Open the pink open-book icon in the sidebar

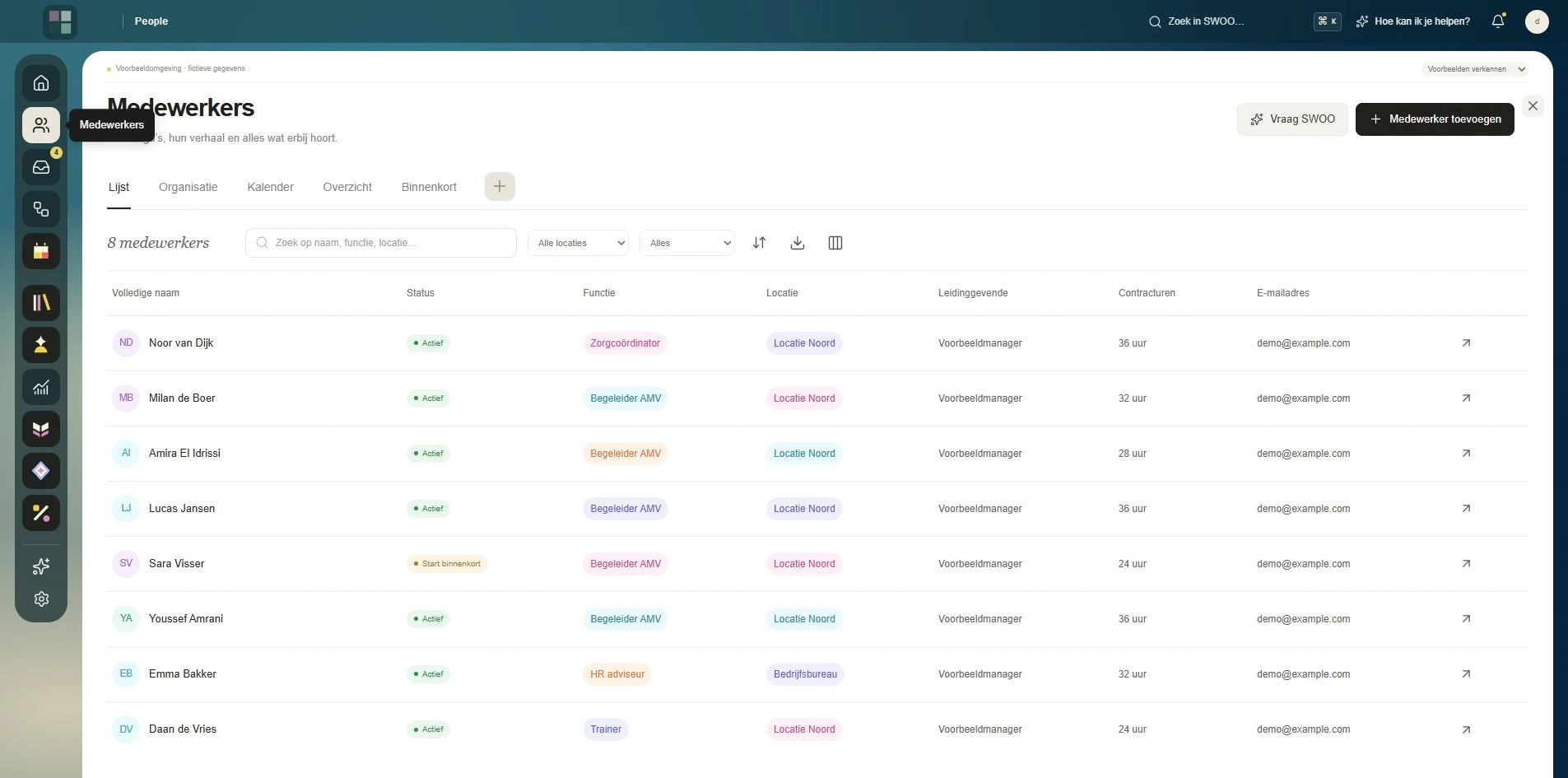point(41,429)
